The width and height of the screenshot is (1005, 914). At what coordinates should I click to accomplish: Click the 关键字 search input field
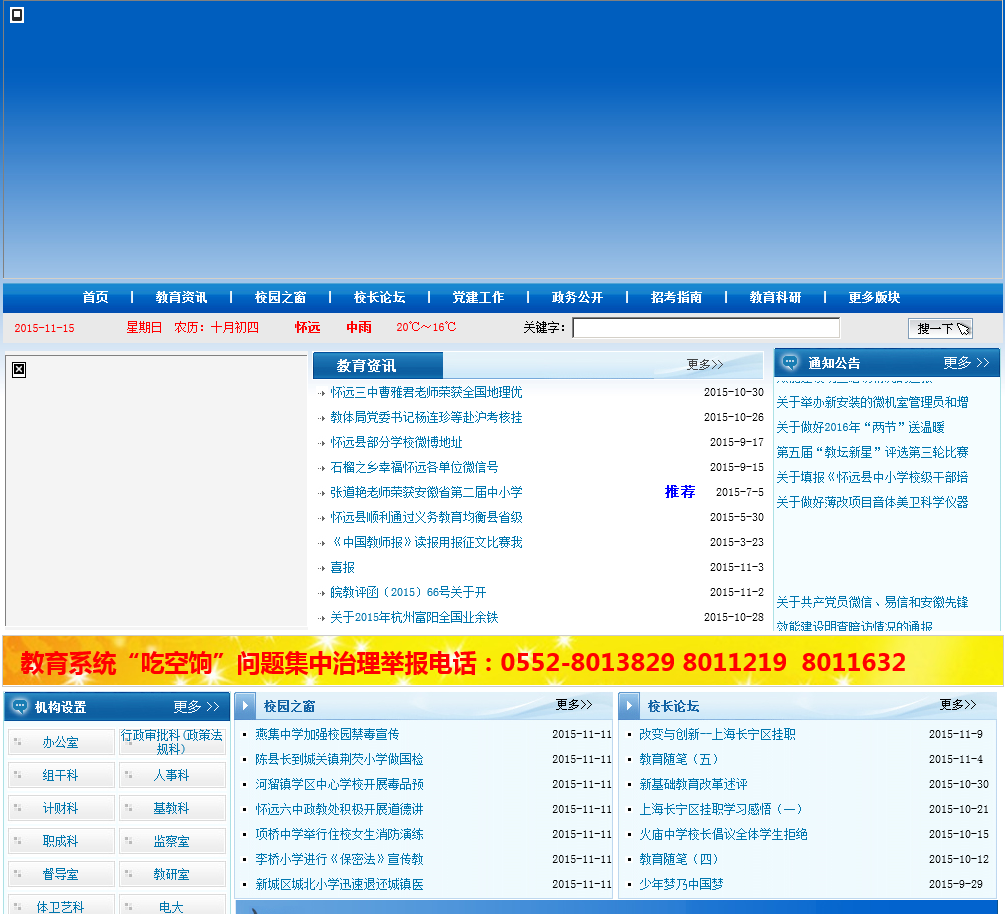click(x=706, y=328)
